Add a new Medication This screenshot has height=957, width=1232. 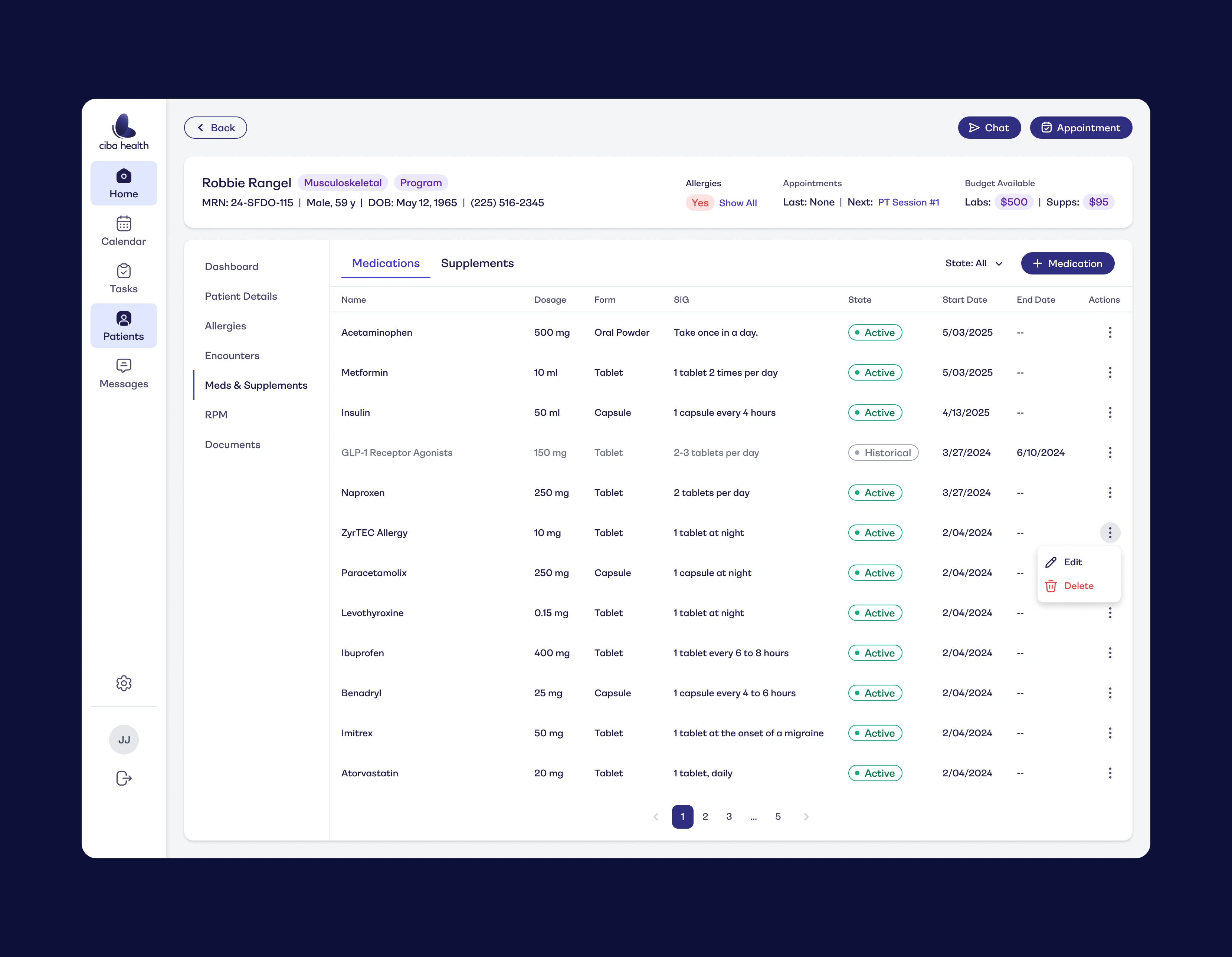coord(1067,263)
